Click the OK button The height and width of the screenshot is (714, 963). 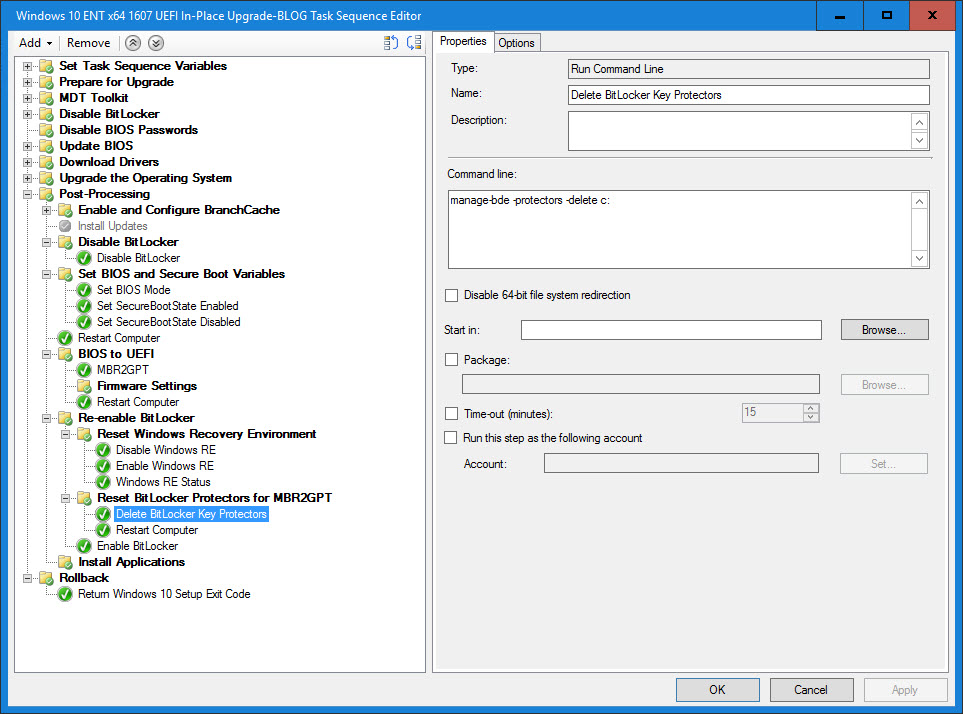(717, 690)
